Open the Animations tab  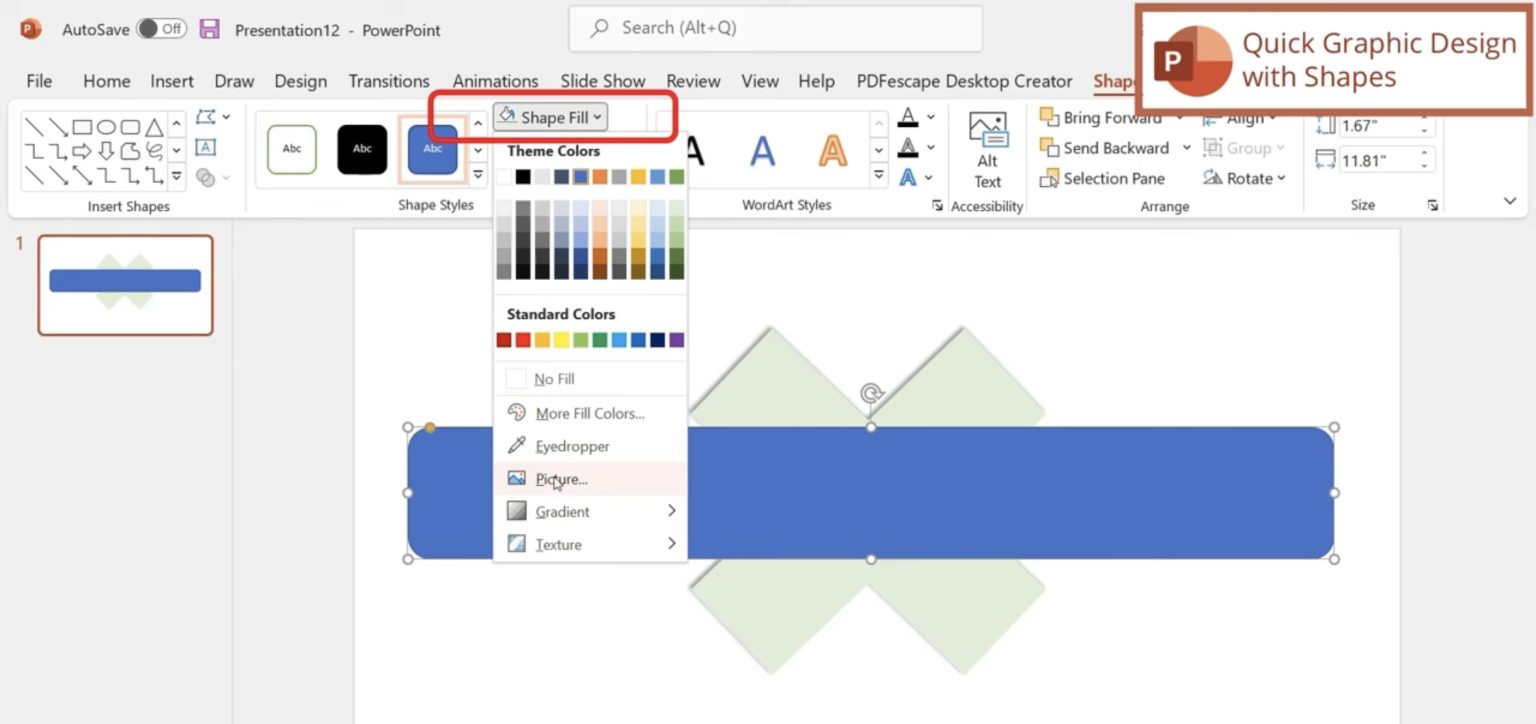pos(495,81)
